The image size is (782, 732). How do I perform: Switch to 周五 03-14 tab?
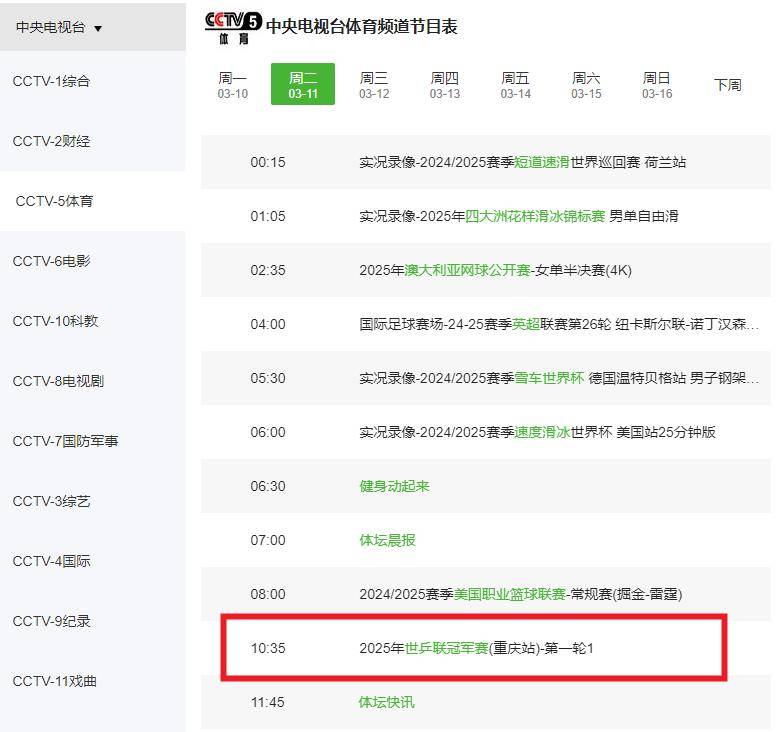click(x=516, y=85)
